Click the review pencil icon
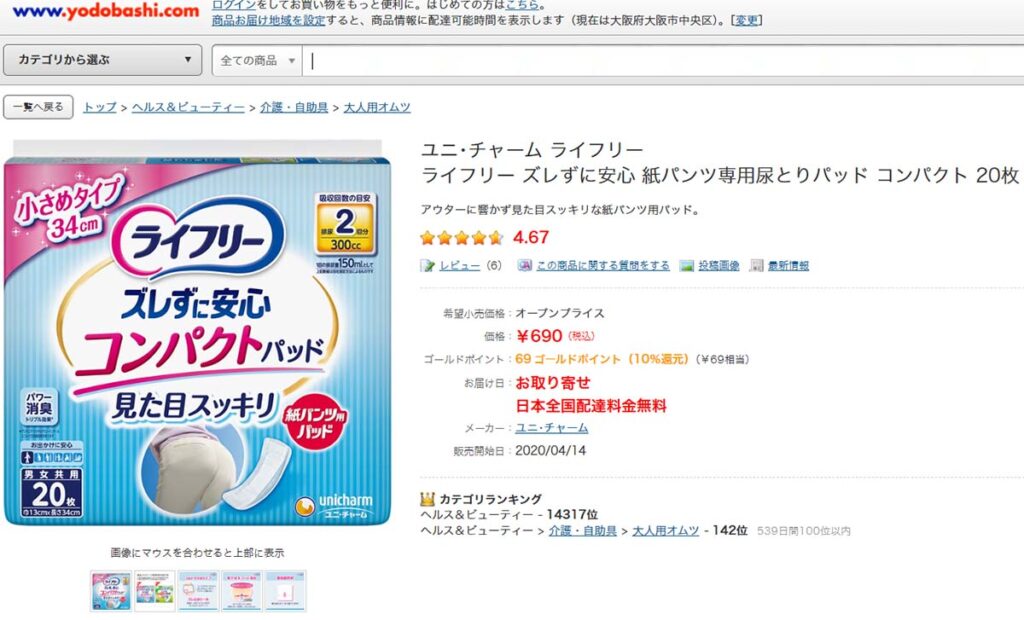This screenshot has height=620, width=1024. coord(428,266)
